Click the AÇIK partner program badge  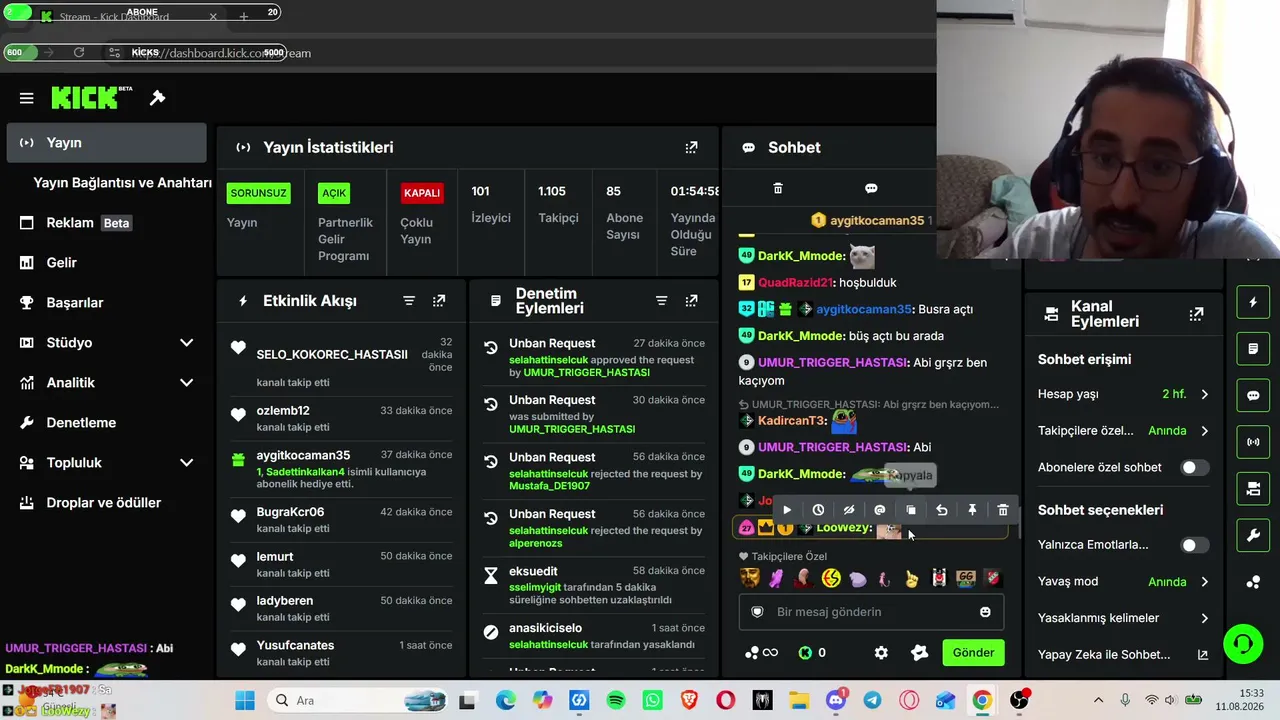[x=334, y=193]
